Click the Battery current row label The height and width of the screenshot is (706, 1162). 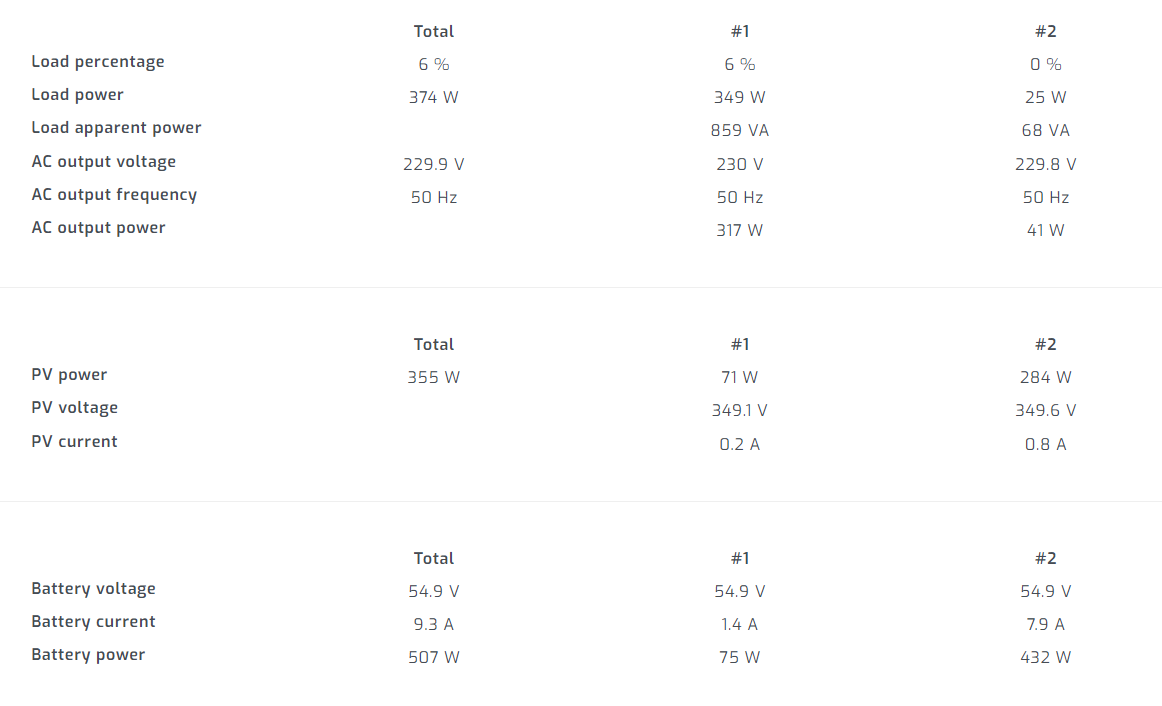point(93,622)
